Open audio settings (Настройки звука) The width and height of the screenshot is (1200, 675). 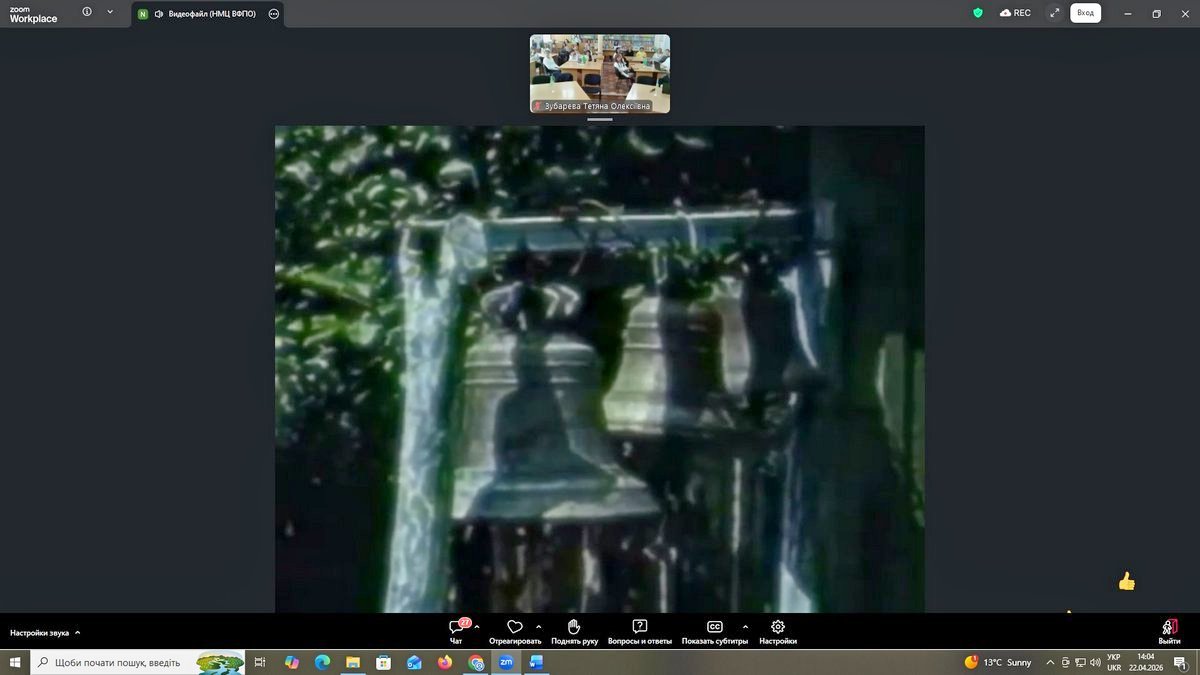45,633
